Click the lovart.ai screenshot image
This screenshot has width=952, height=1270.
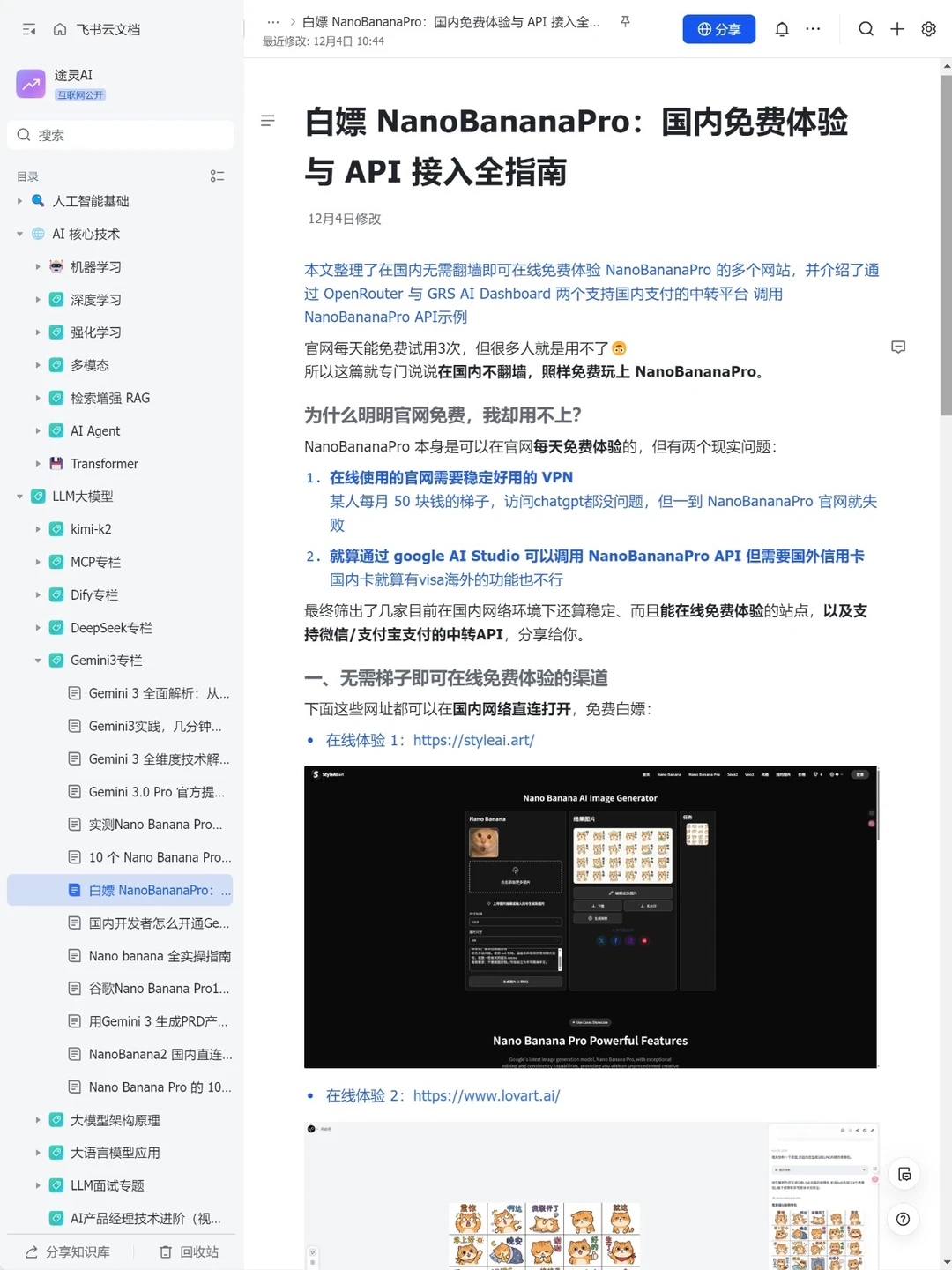(x=591, y=1196)
